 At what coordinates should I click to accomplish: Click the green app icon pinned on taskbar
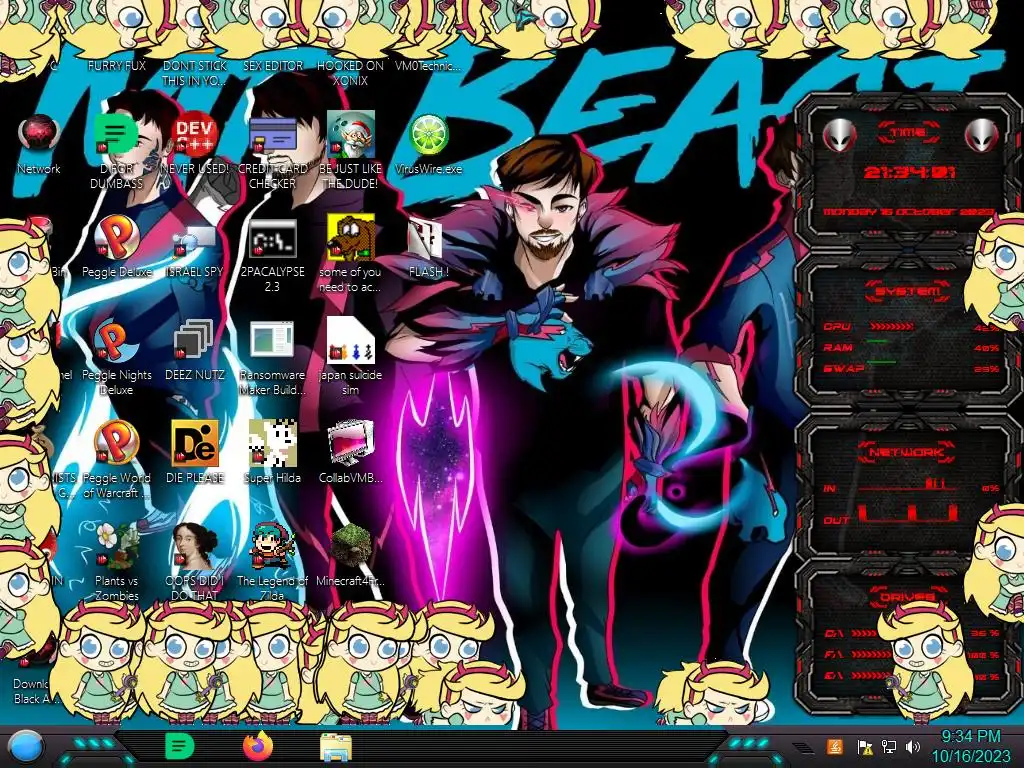(180, 746)
